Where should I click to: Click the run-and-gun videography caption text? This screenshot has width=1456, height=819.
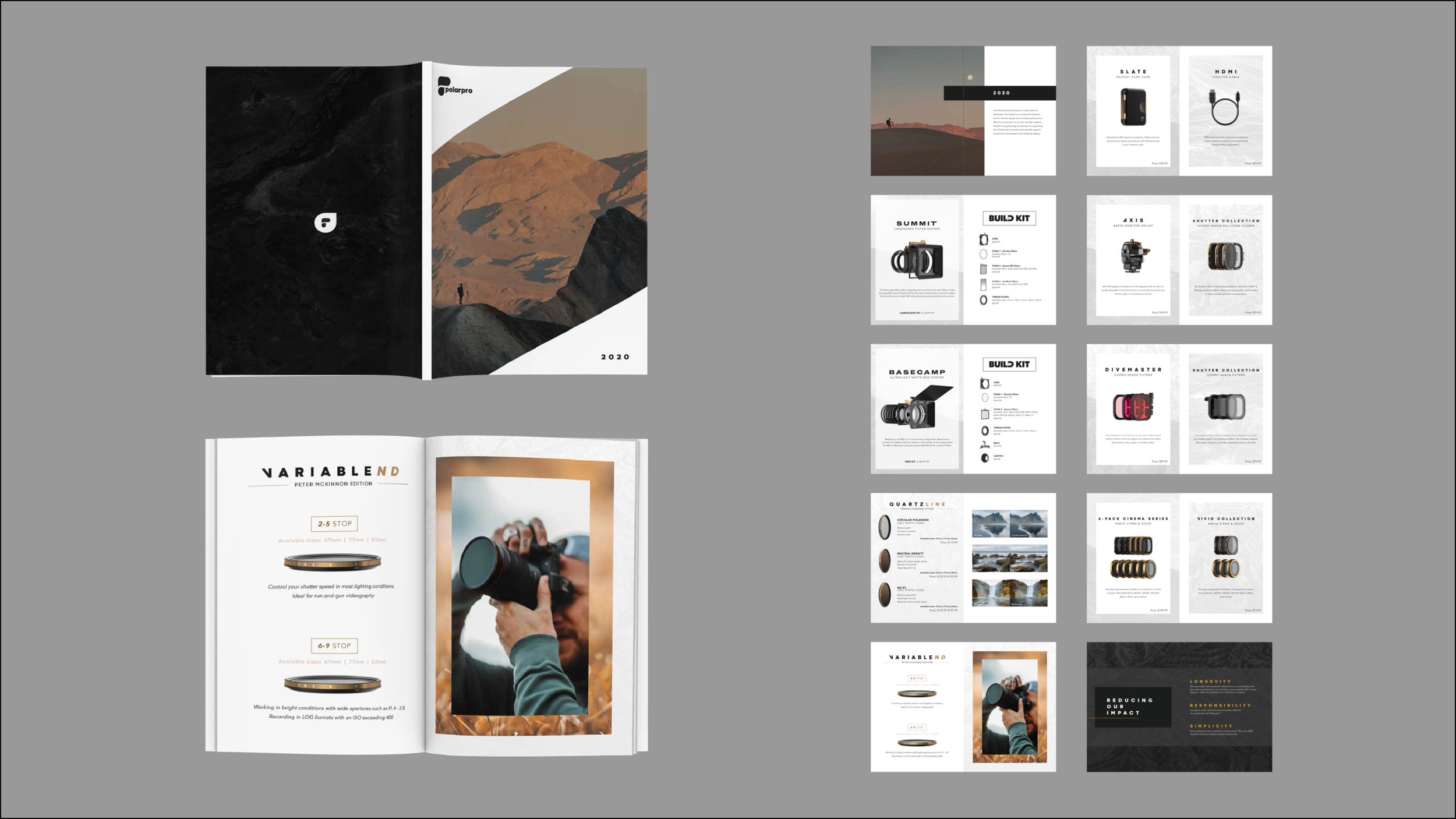pyautogui.click(x=333, y=596)
